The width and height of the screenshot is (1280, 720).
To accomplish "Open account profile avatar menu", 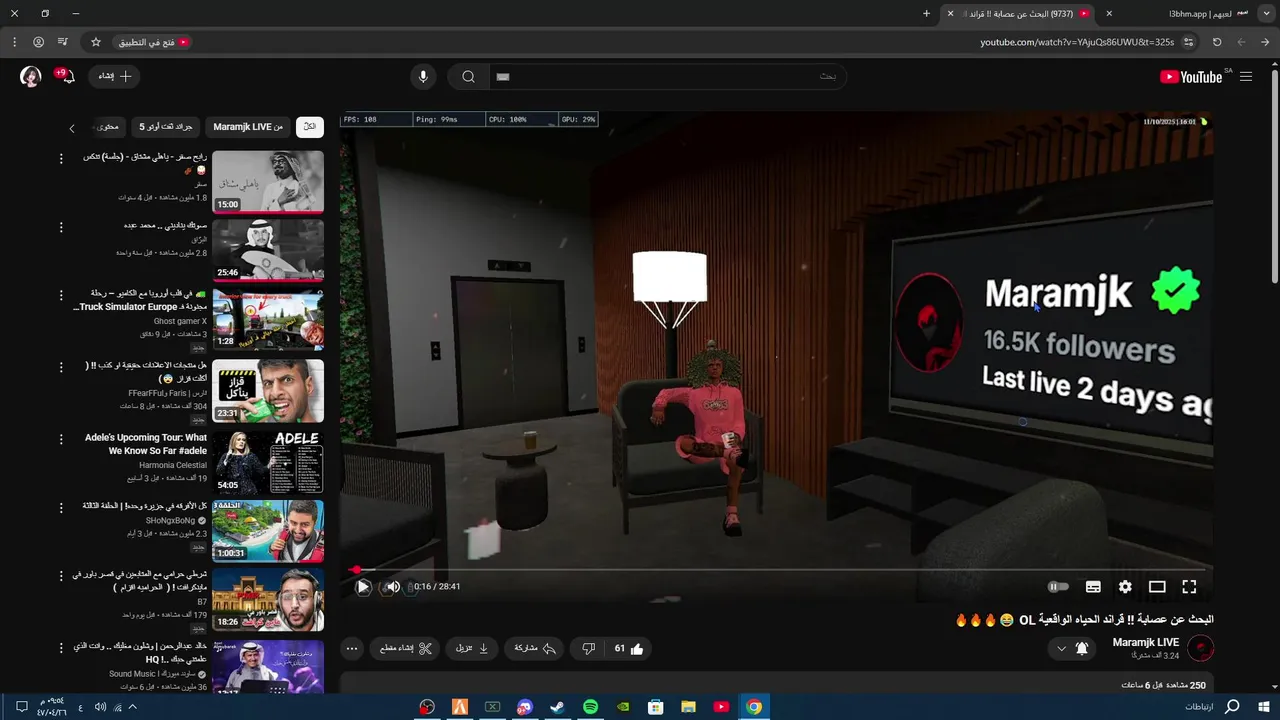I will coord(31,76).
